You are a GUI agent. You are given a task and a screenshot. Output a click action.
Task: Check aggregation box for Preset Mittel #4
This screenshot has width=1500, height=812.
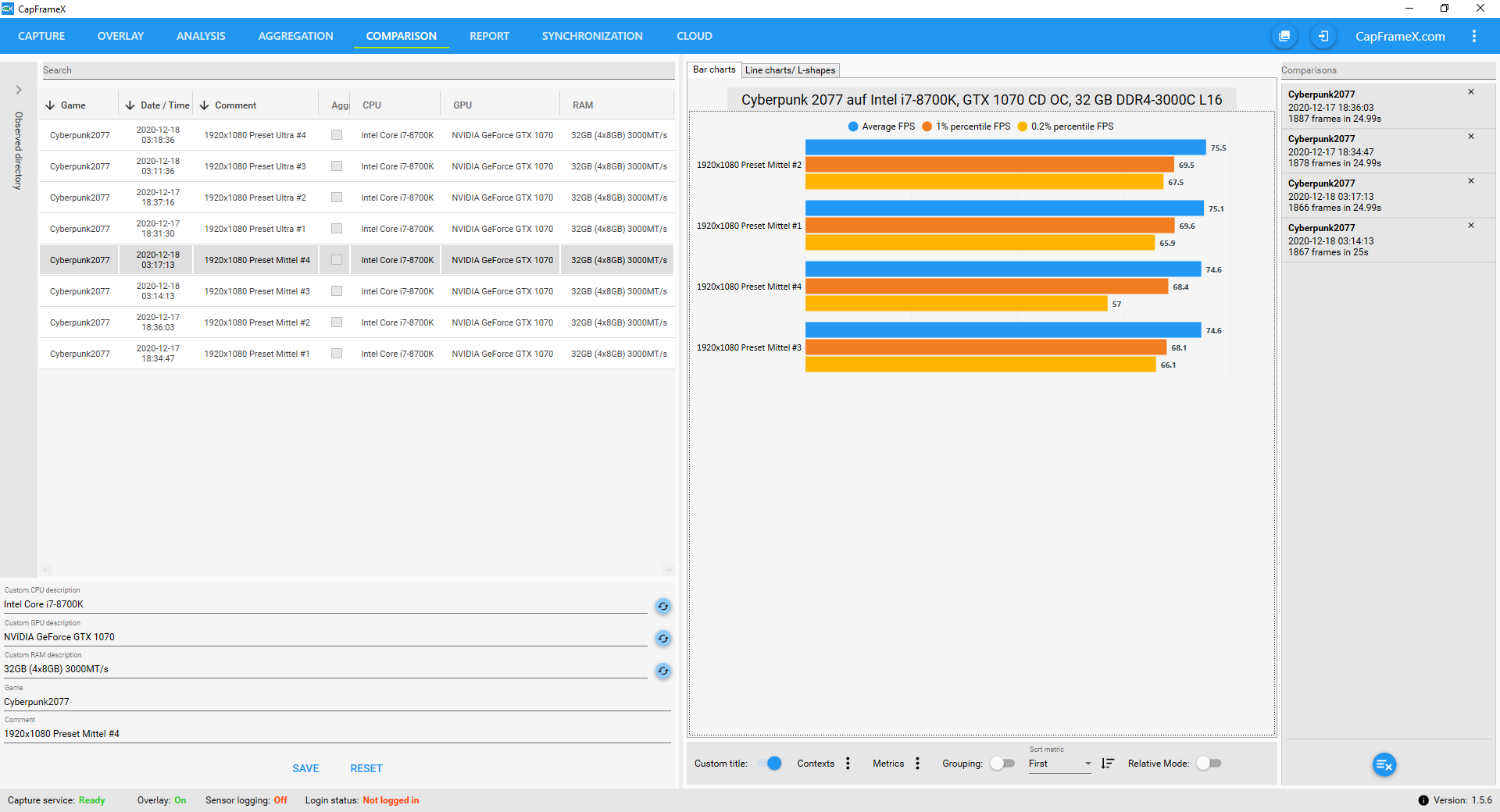coord(337,260)
